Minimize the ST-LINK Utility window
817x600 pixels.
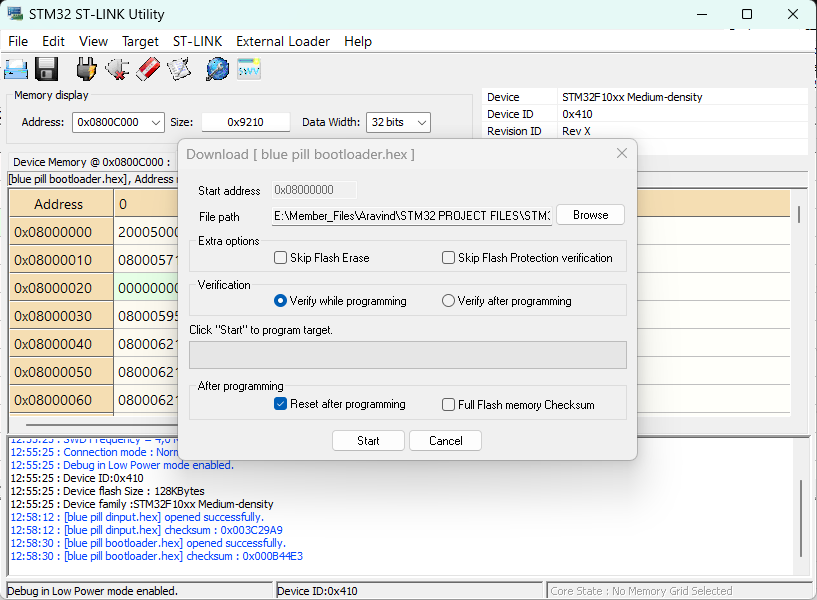[x=702, y=14]
